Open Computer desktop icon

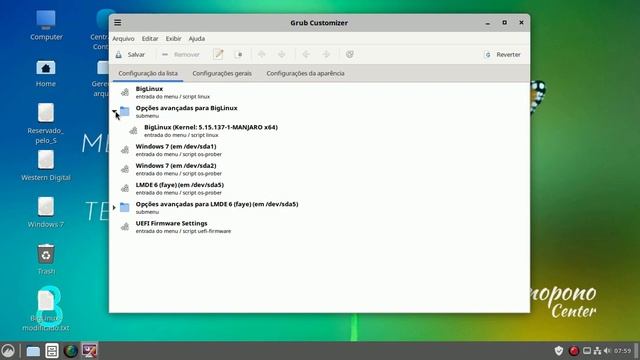46,25
